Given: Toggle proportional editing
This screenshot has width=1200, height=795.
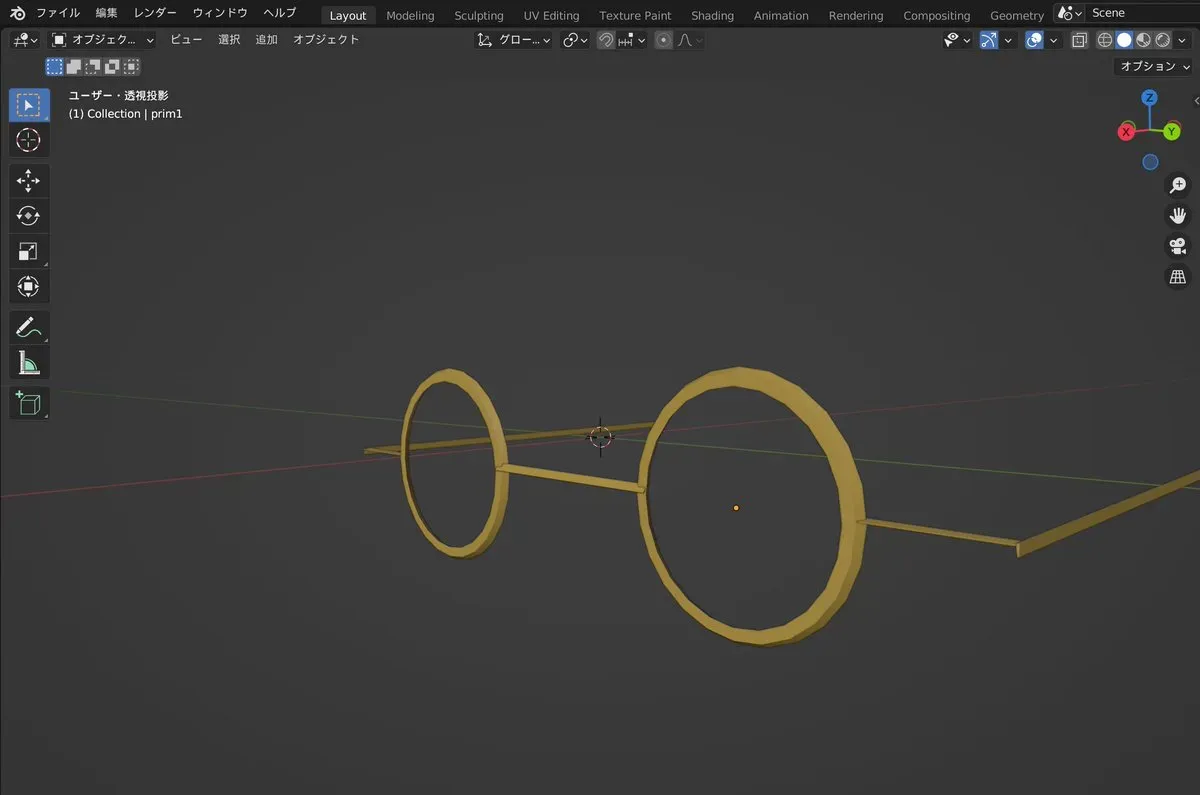Looking at the screenshot, I should coord(664,40).
